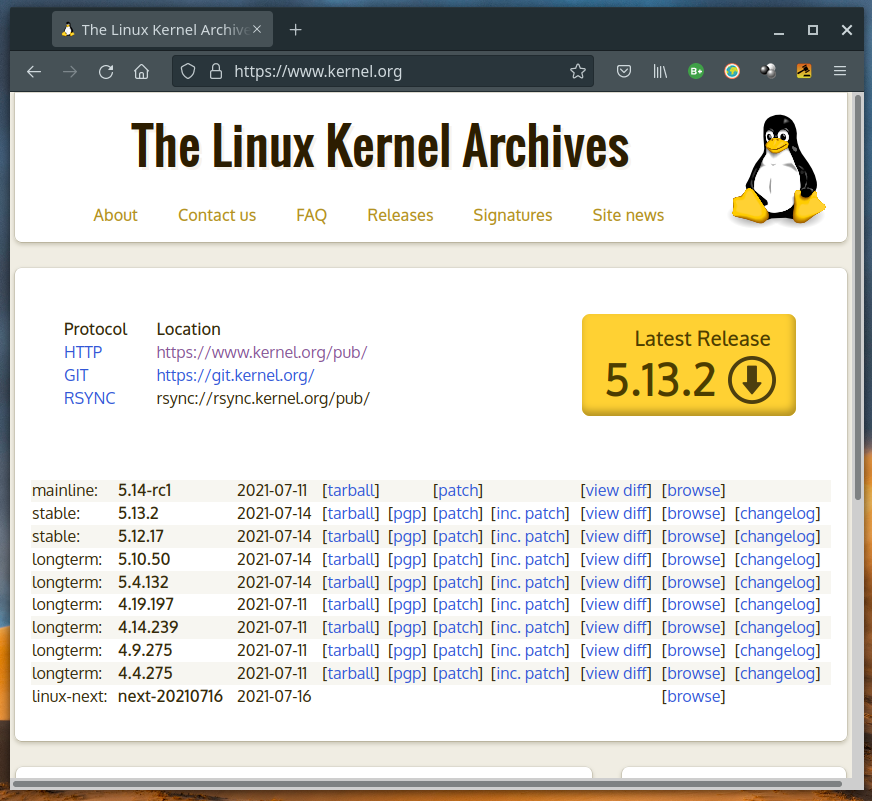Download Latest Release 5.13.2
This screenshot has height=801, width=872.
(x=688, y=365)
